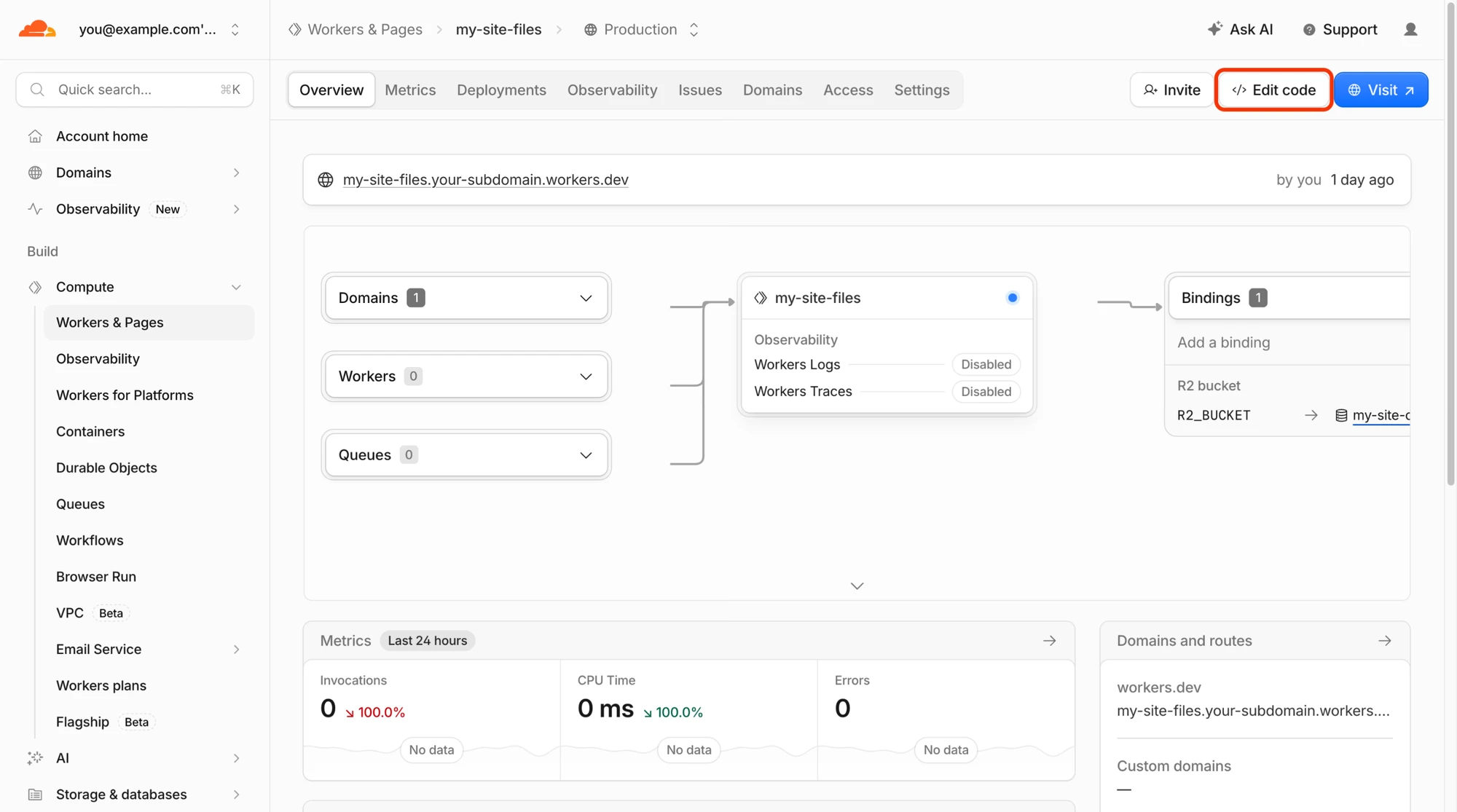Click the Invite button
This screenshot has width=1457, height=812.
click(x=1171, y=90)
